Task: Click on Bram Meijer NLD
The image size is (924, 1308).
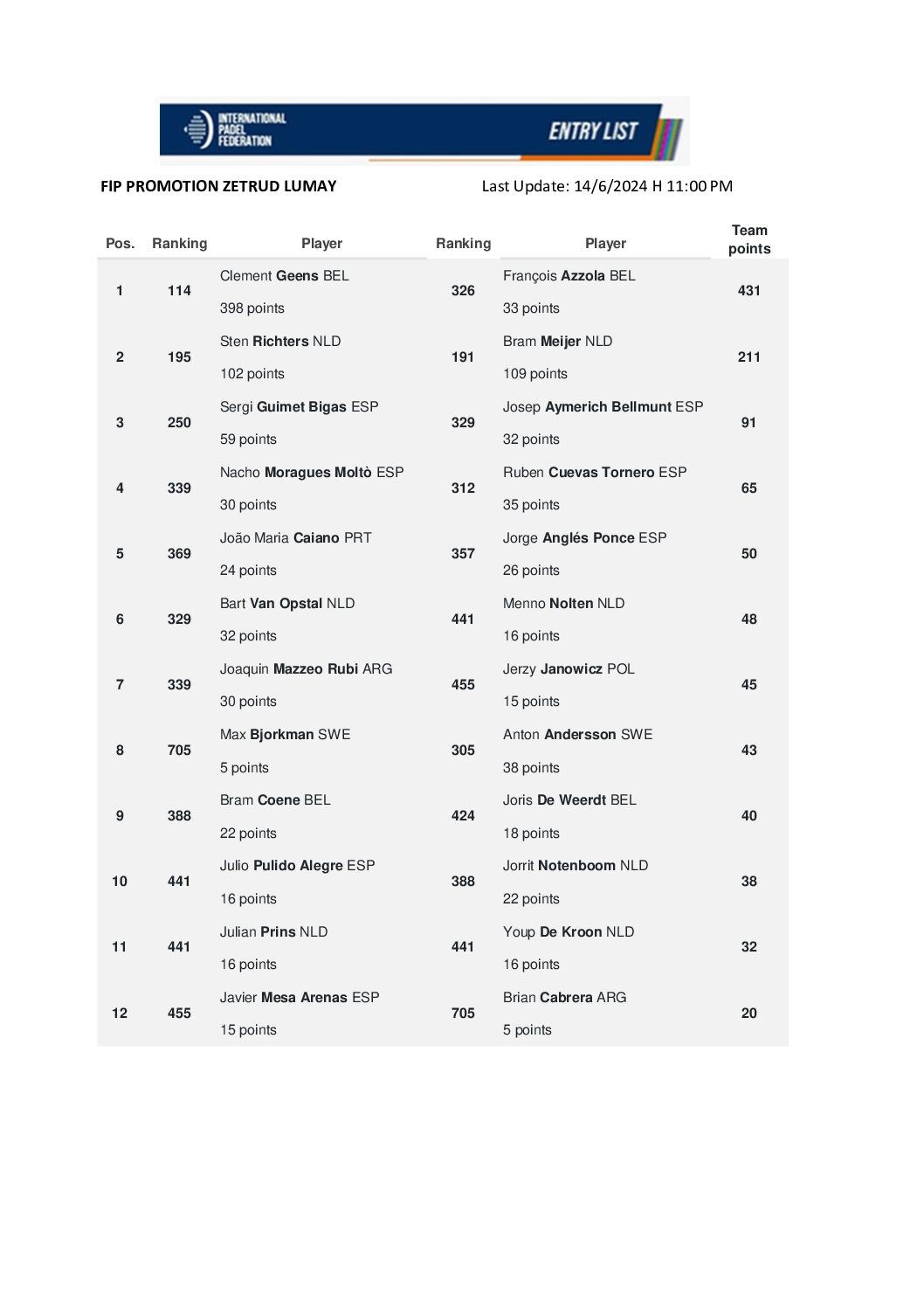Action: click(x=557, y=342)
